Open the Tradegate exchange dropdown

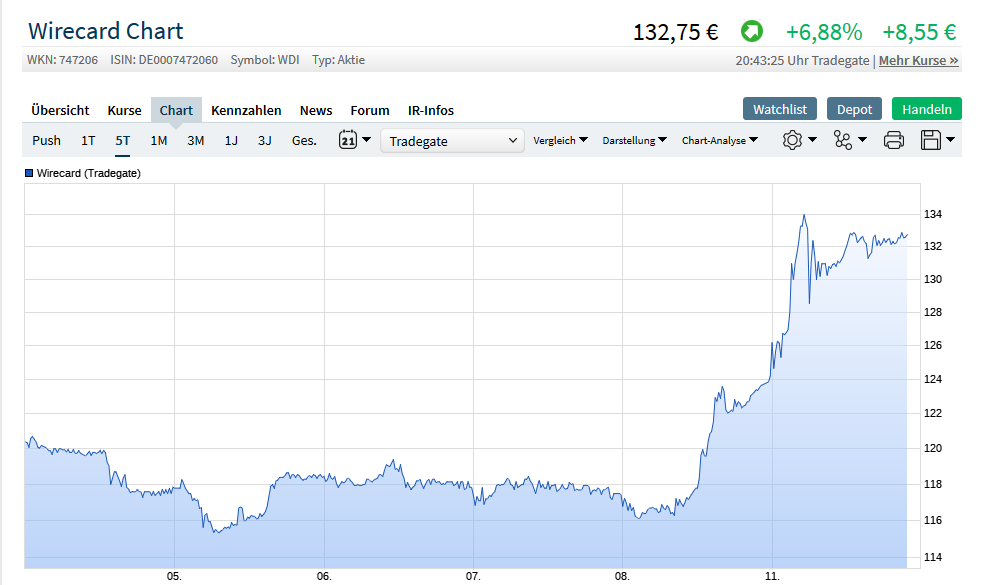pyautogui.click(x=452, y=140)
